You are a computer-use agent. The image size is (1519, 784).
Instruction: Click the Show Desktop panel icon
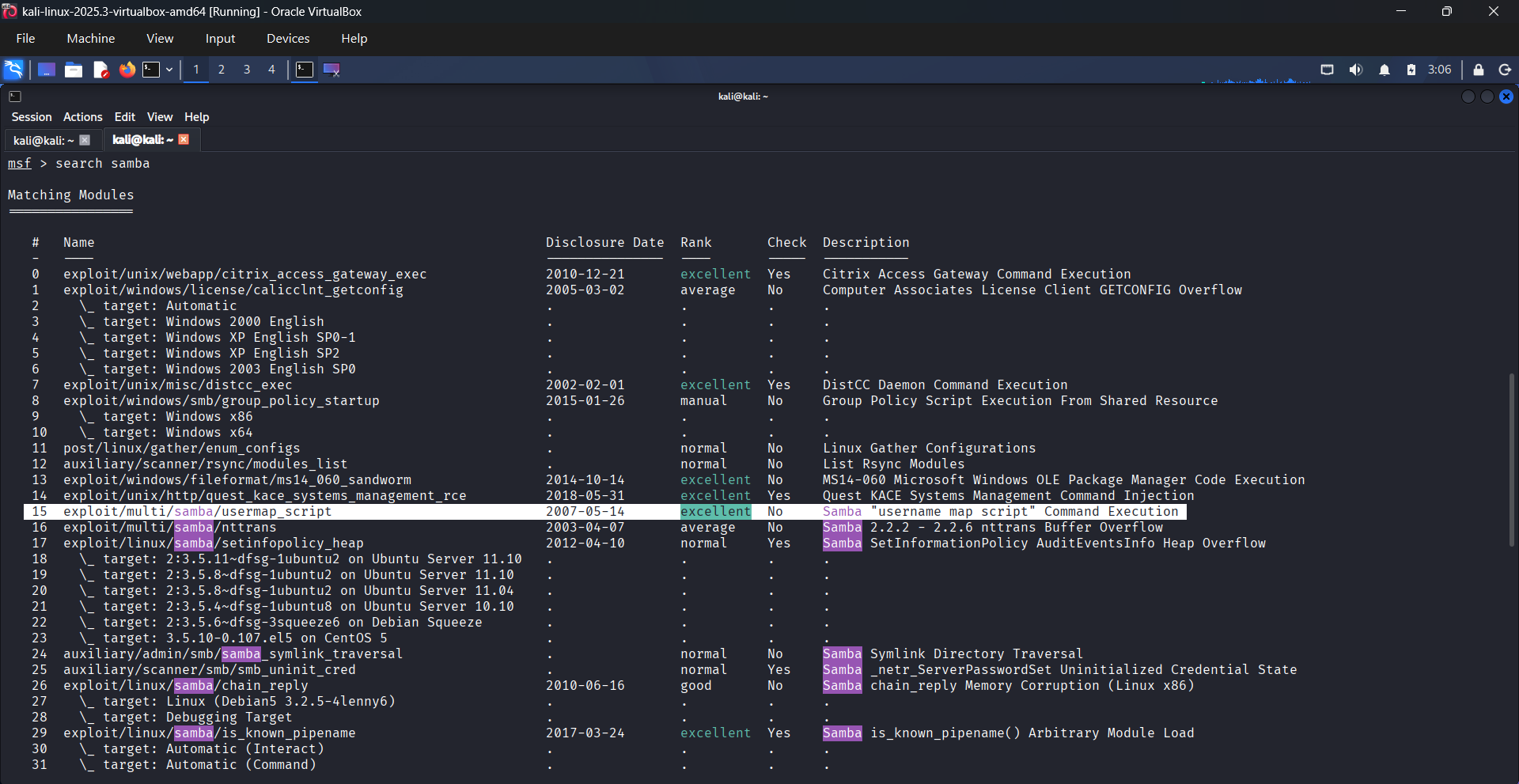click(47, 70)
